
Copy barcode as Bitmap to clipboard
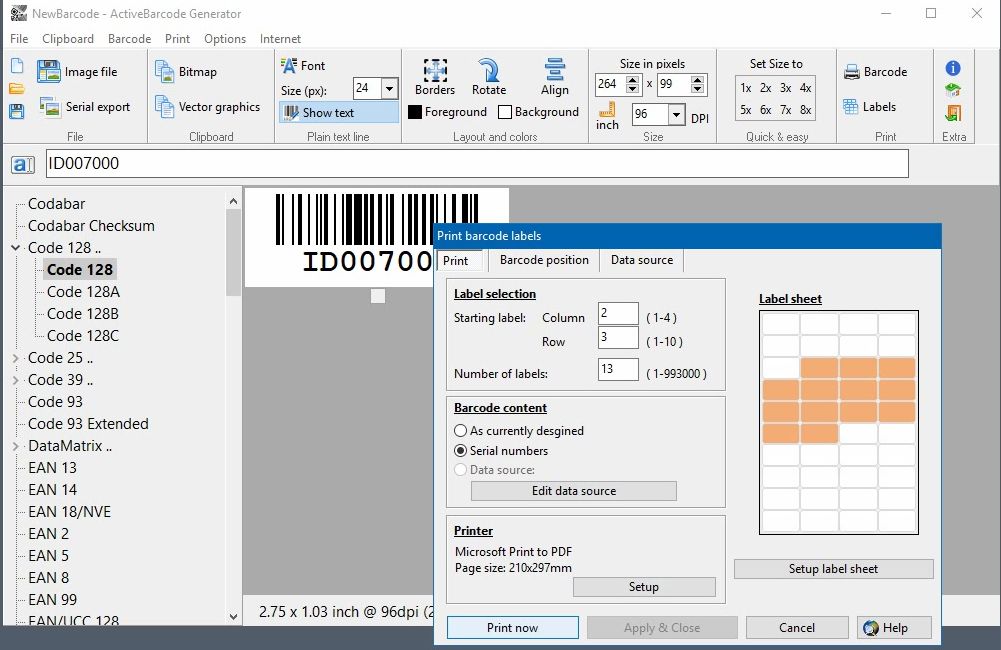tap(186, 72)
